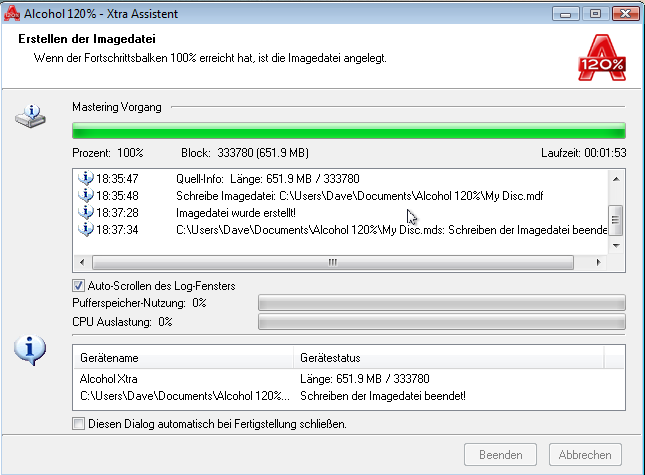
Task: Click the log scroll down arrow
Action: point(616,246)
